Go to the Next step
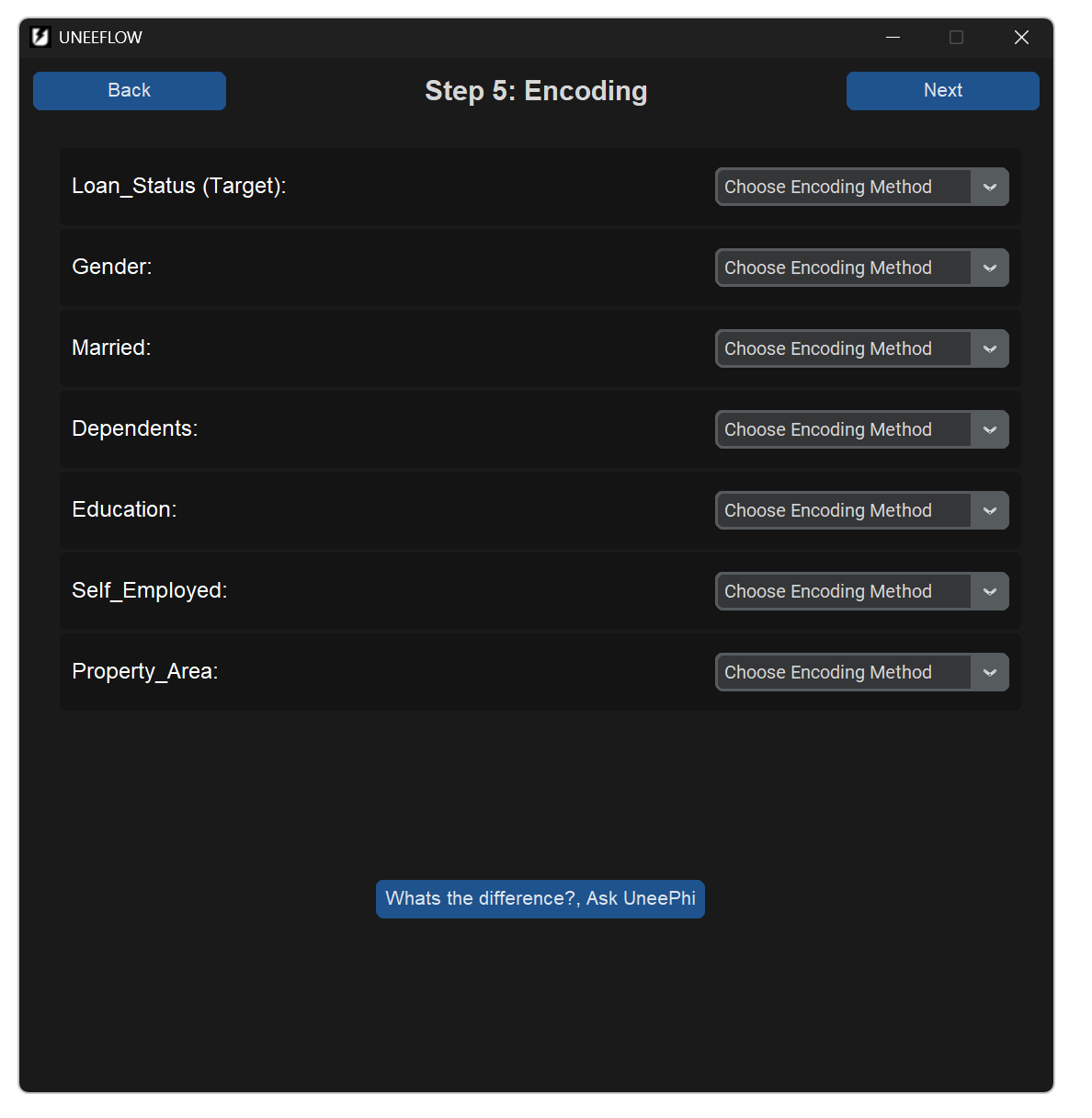Screen dimensions: 1092x1118 942,91
